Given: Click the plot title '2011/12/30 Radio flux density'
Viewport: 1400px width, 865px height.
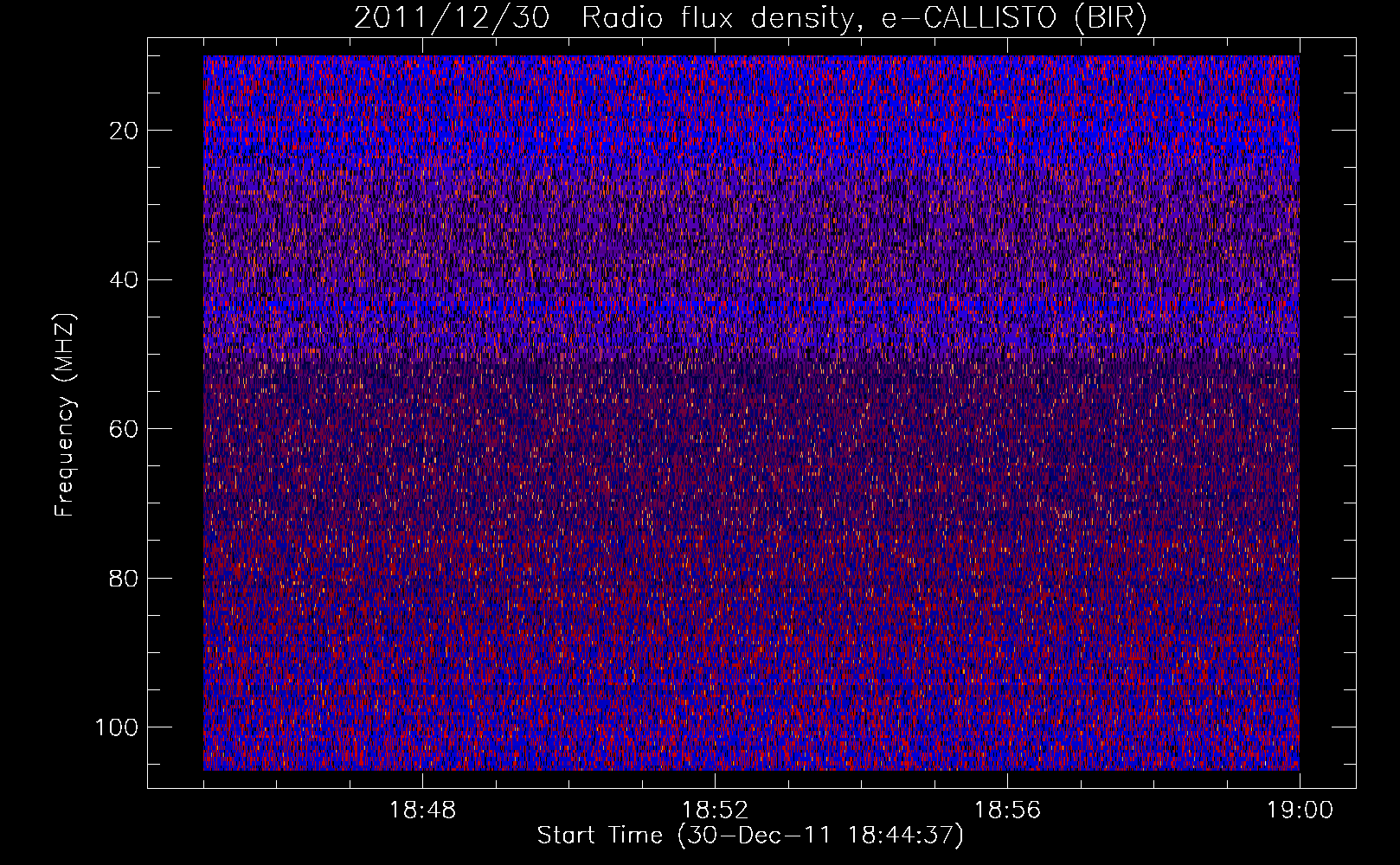Looking at the screenshot, I should (x=750, y=18).
